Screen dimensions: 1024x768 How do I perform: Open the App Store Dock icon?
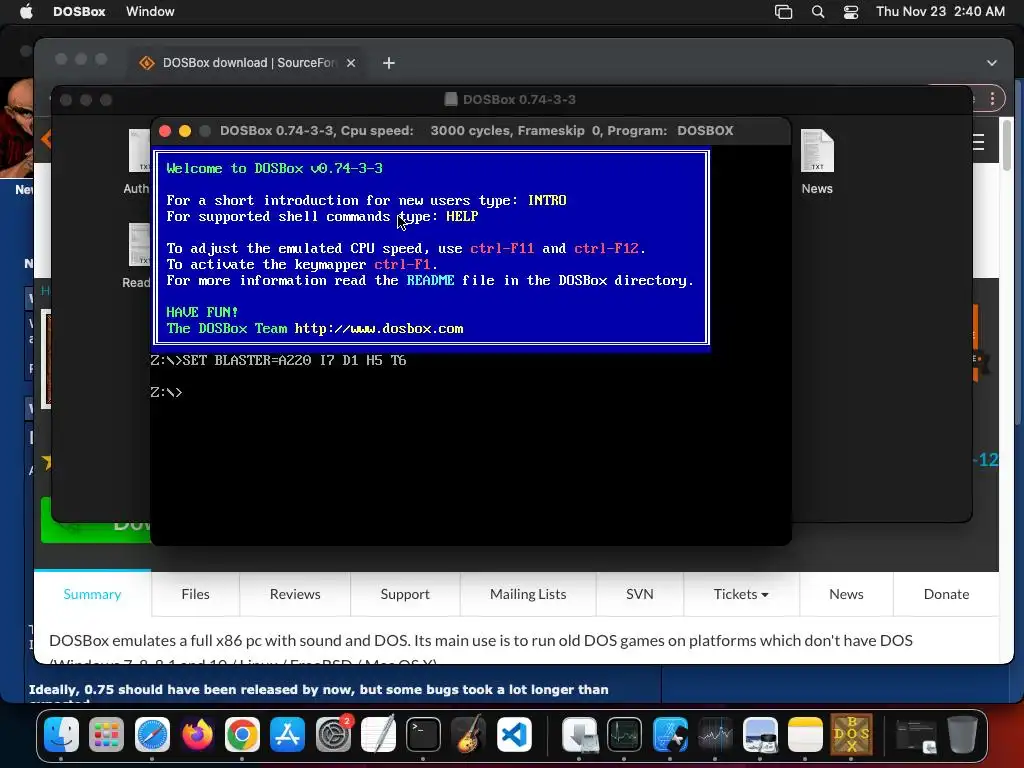point(287,734)
